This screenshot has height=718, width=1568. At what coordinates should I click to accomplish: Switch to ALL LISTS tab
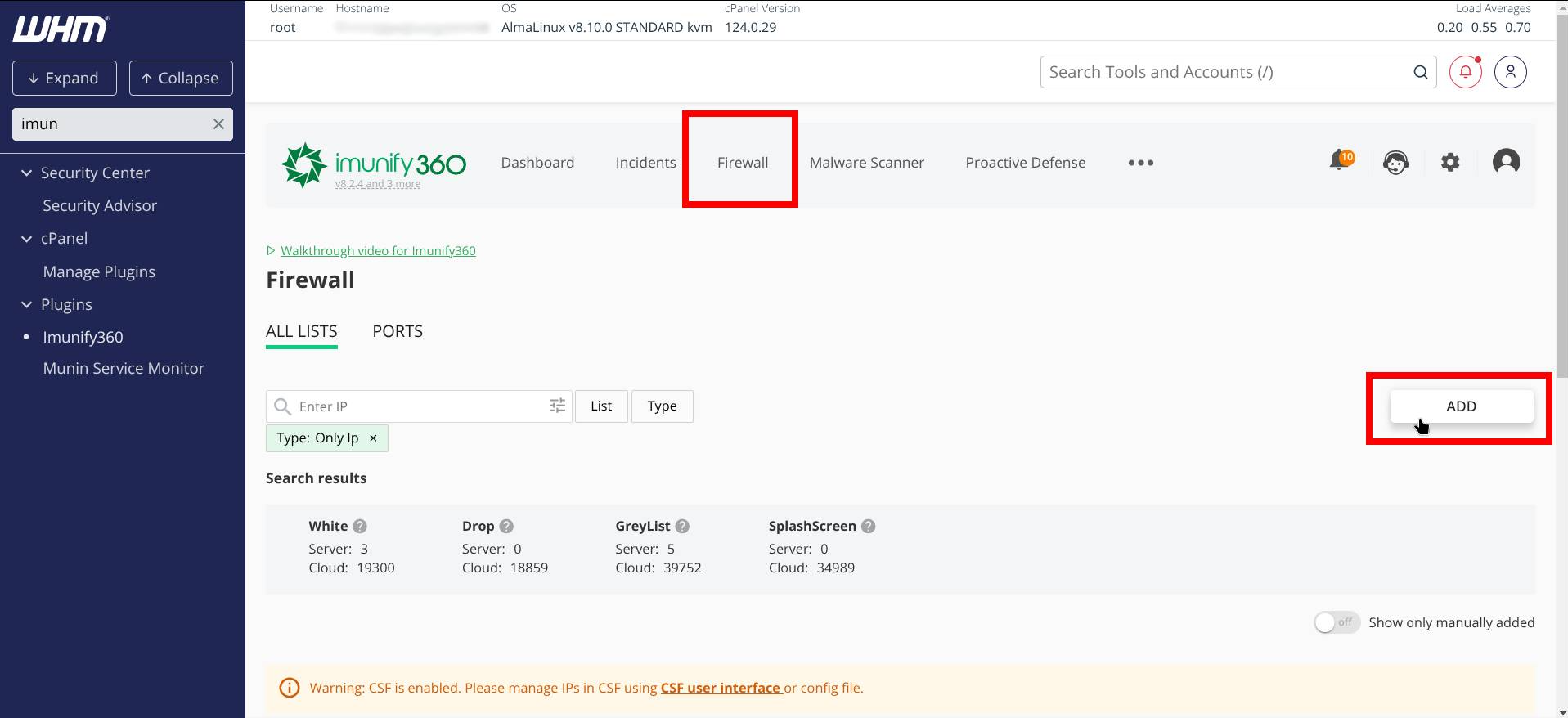[302, 331]
